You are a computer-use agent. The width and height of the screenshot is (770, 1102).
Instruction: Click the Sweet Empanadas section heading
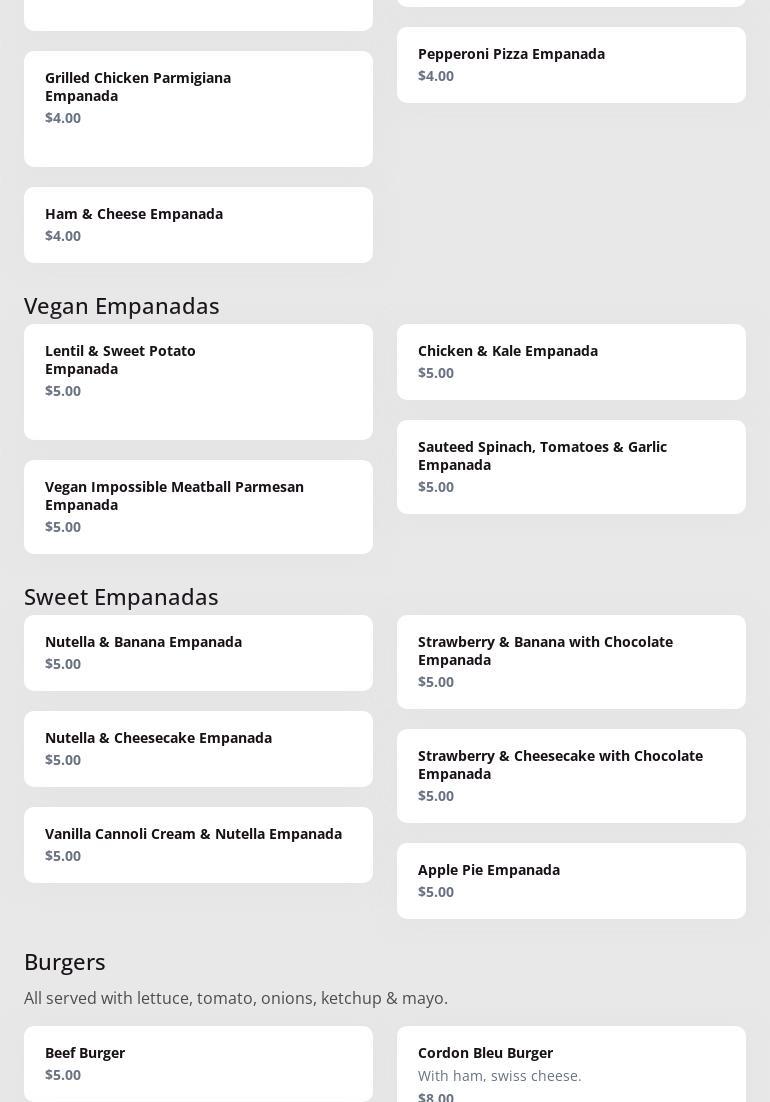tap(121, 596)
